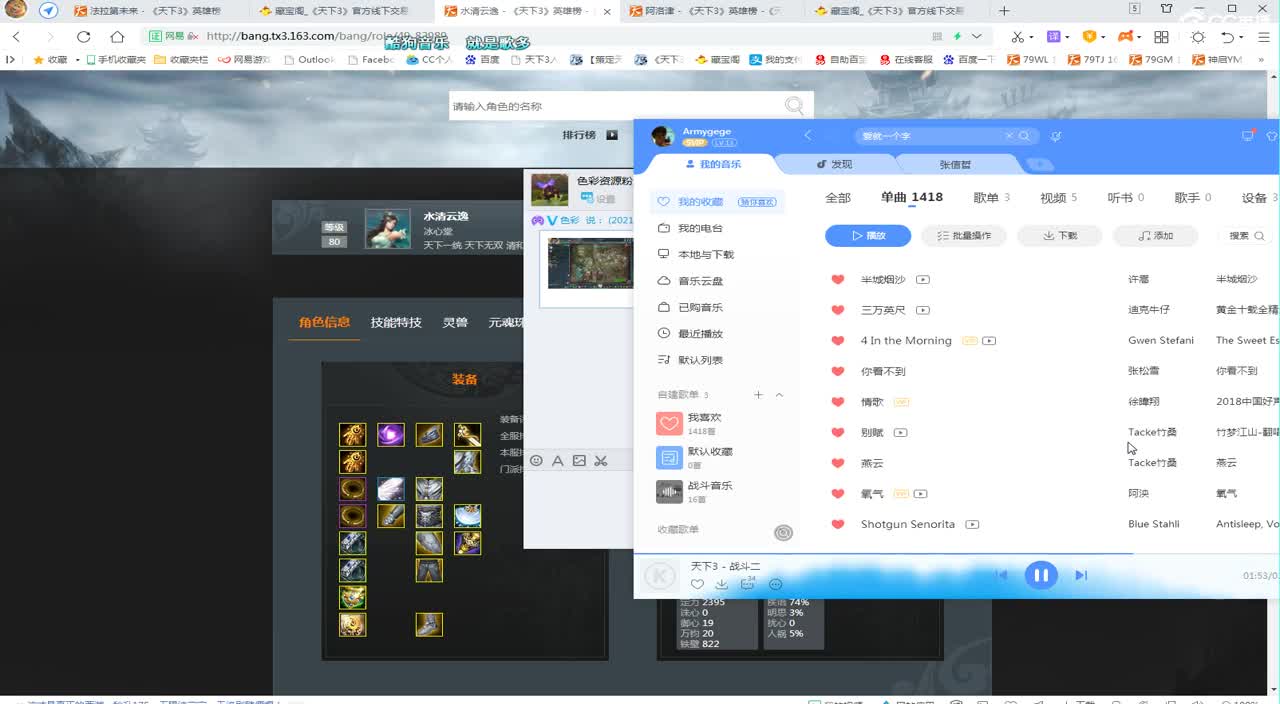Click the download icon in the player bar
Screen dimensions: 1280x704
tap(722, 584)
